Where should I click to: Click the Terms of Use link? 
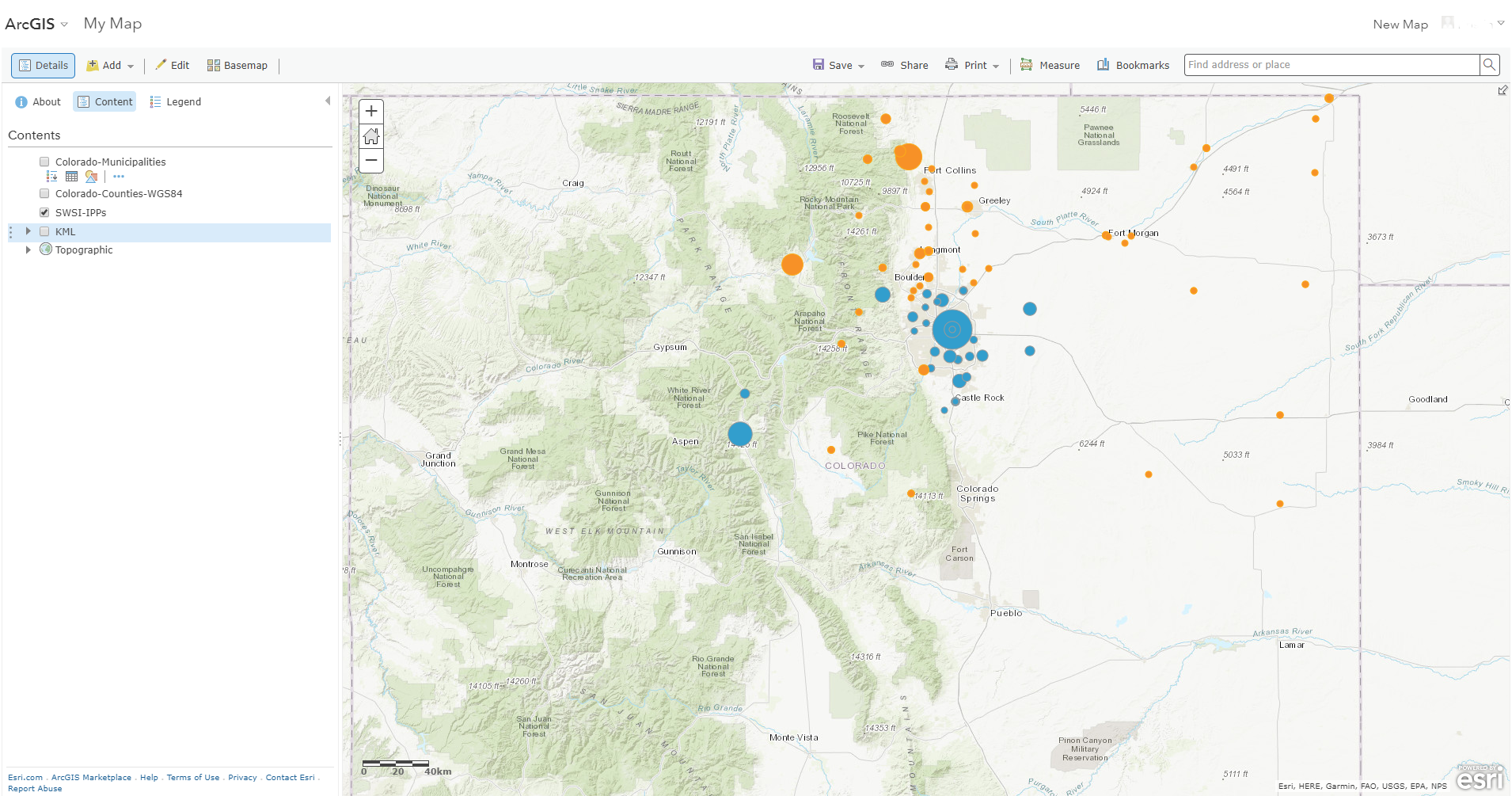pos(192,777)
